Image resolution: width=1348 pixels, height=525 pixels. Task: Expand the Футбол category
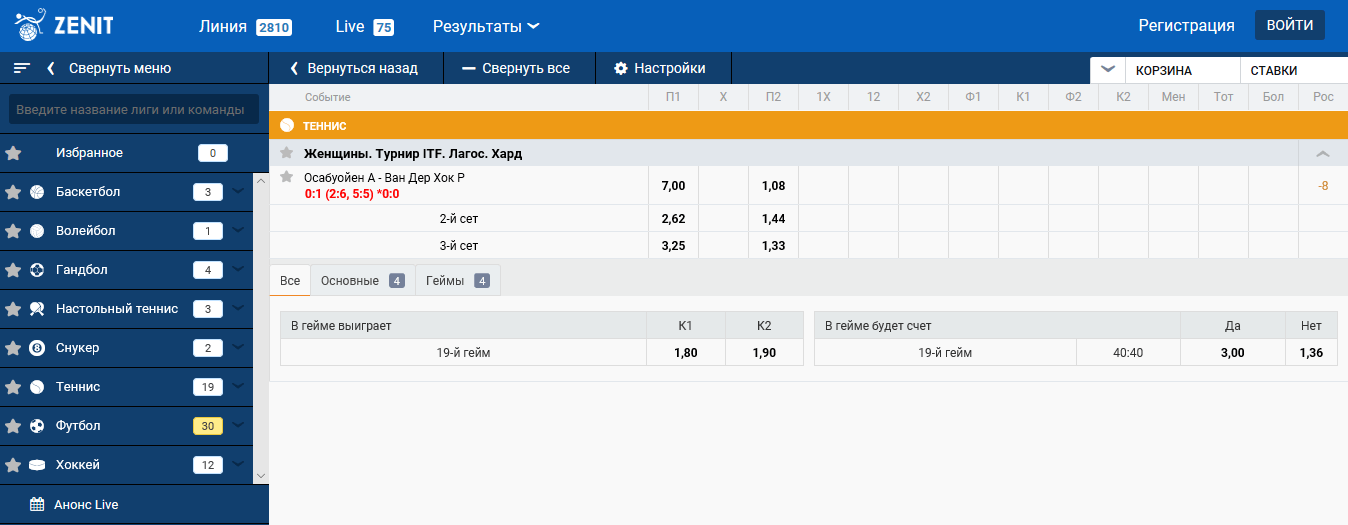238,424
